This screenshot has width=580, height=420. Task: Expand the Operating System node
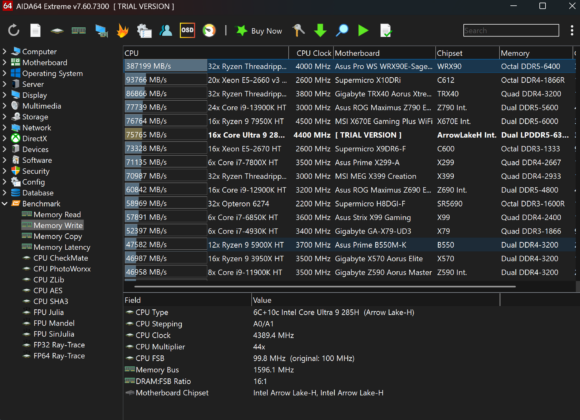pyautogui.click(x=4, y=73)
